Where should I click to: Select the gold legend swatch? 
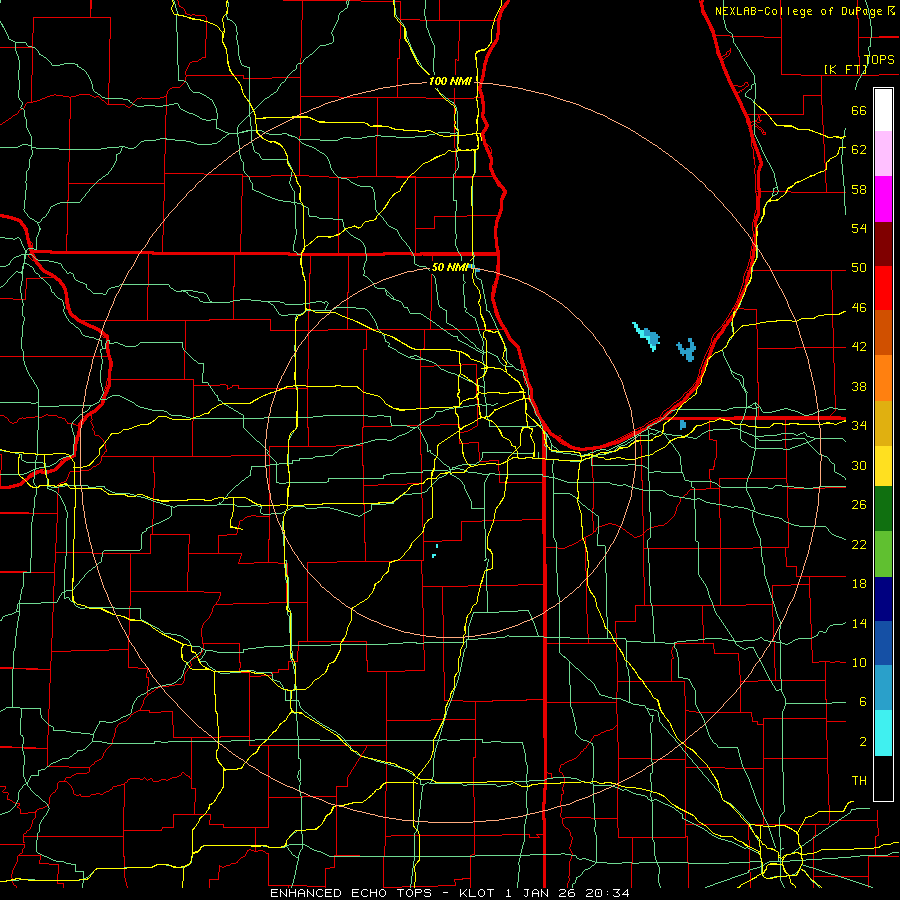(883, 423)
